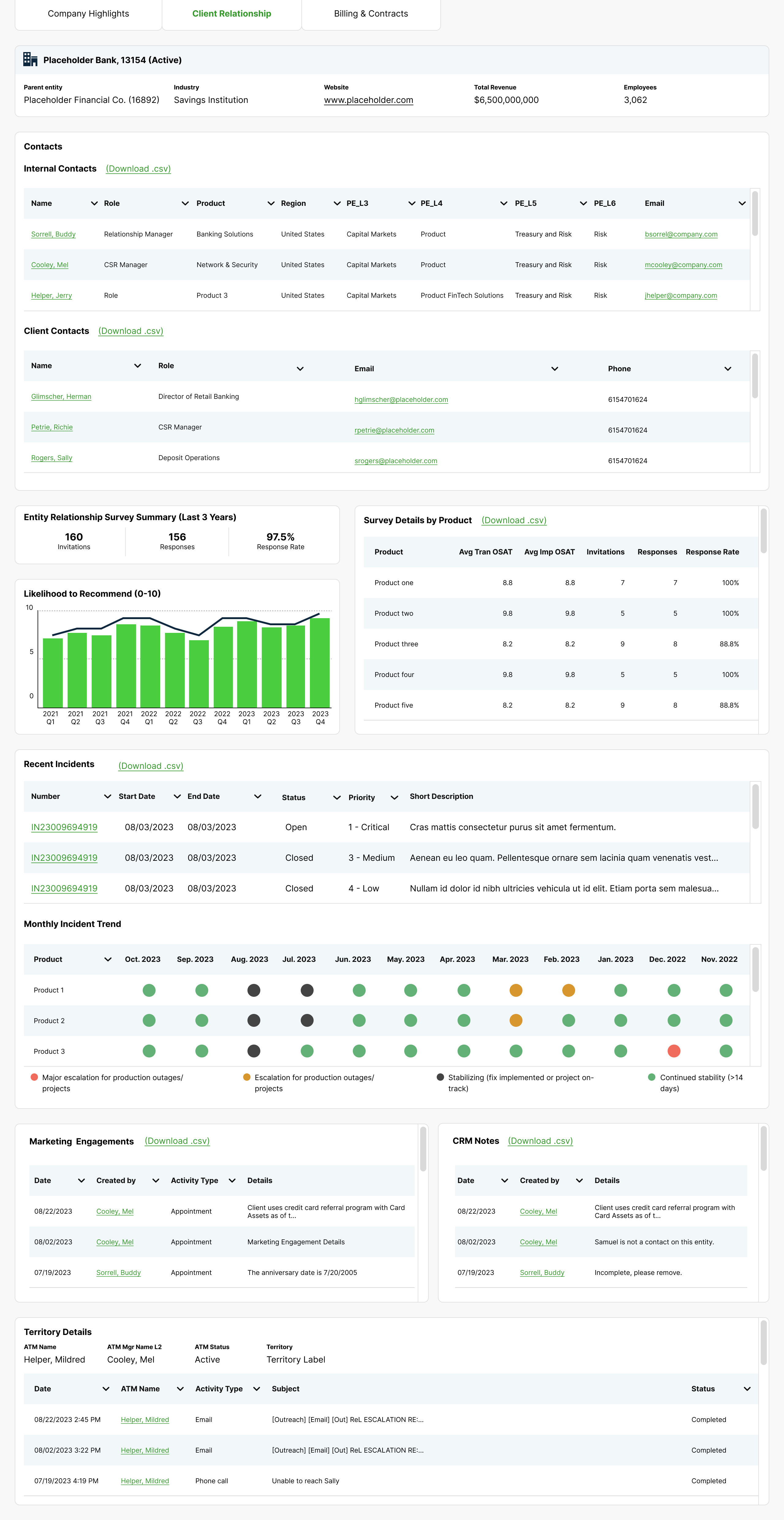Screen dimensions: 784x1520
Task: Open incident IN23009694919 with Critical priority
Action: (64, 827)
